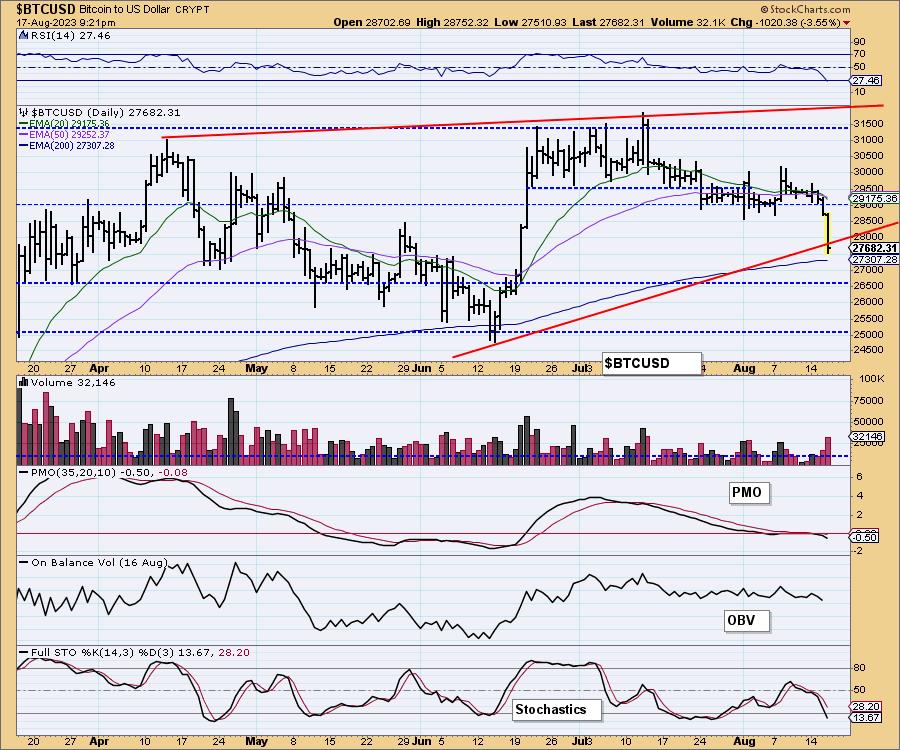Screen dimensions: 900x750
Task: Click the May label on the bottom date axis
Action: 256,741
